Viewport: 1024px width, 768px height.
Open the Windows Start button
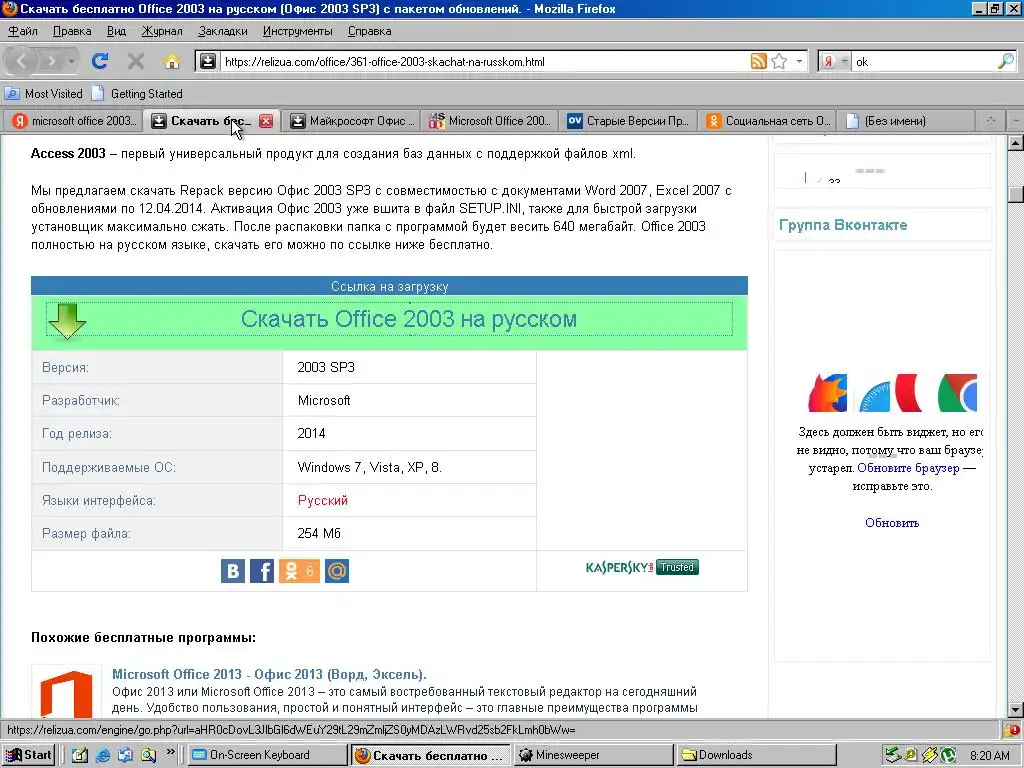coord(29,755)
